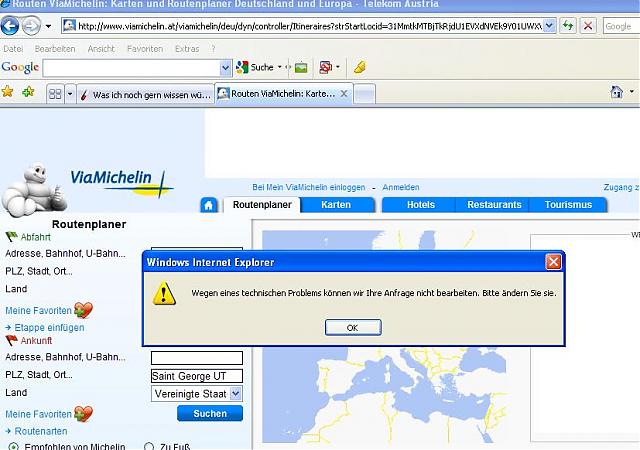Click the yellow warning icon in dialog
The height and width of the screenshot is (450, 640).
tap(164, 293)
